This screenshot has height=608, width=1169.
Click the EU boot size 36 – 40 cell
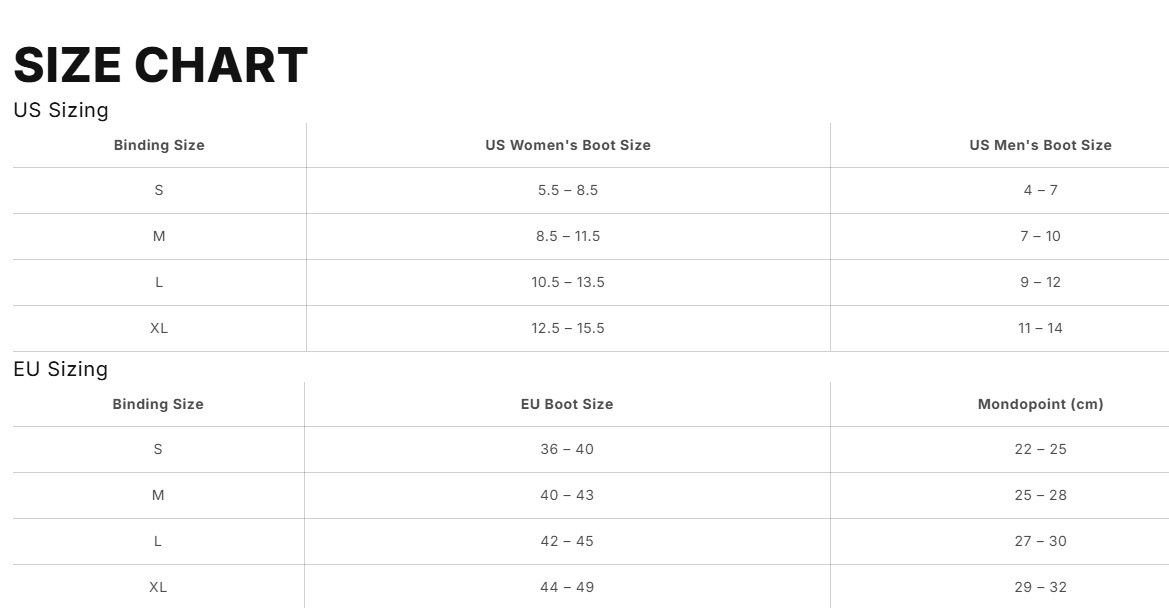coord(567,449)
